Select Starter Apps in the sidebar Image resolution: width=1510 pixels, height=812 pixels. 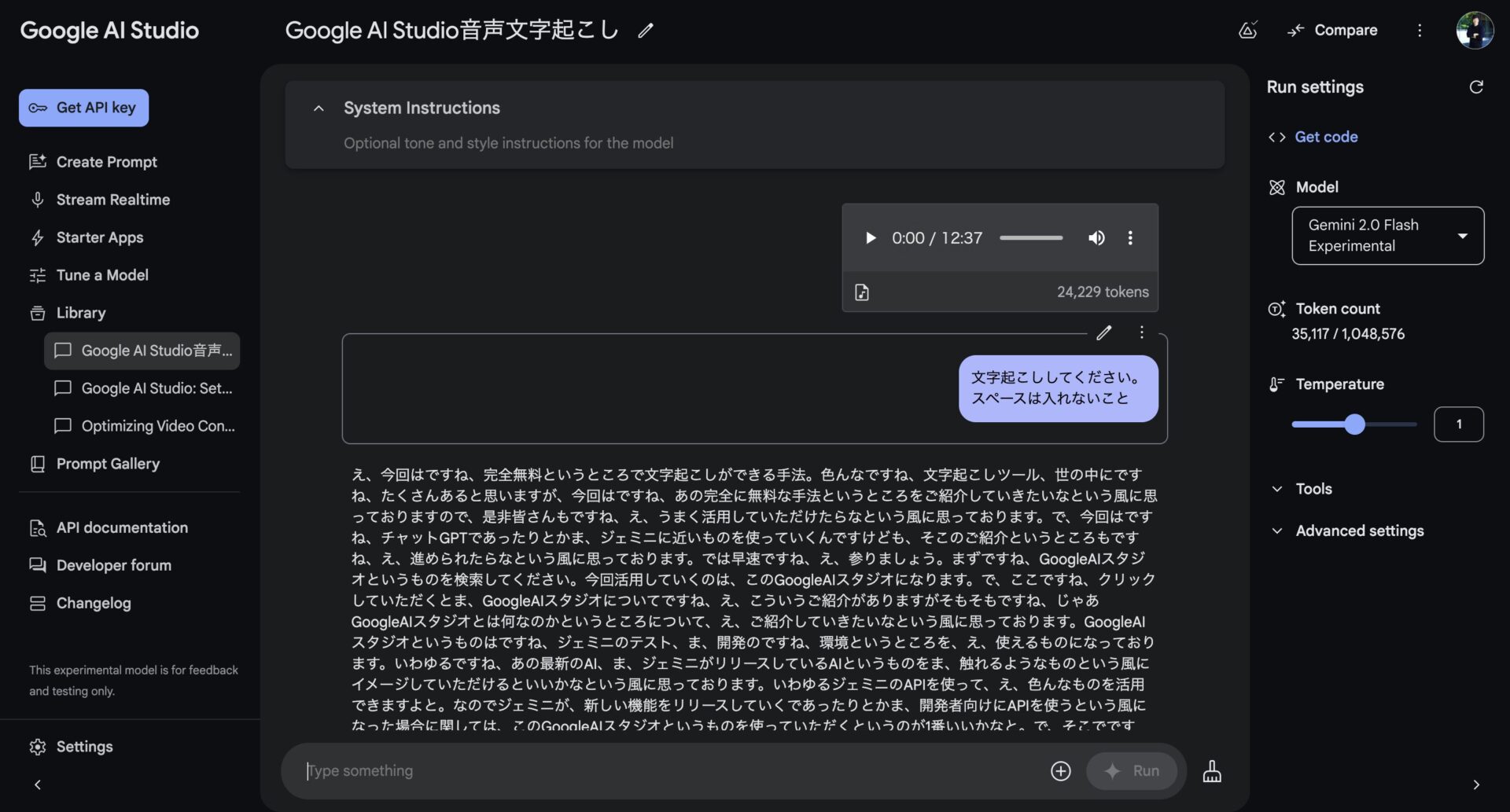pyautogui.click(x=99, y=237)
